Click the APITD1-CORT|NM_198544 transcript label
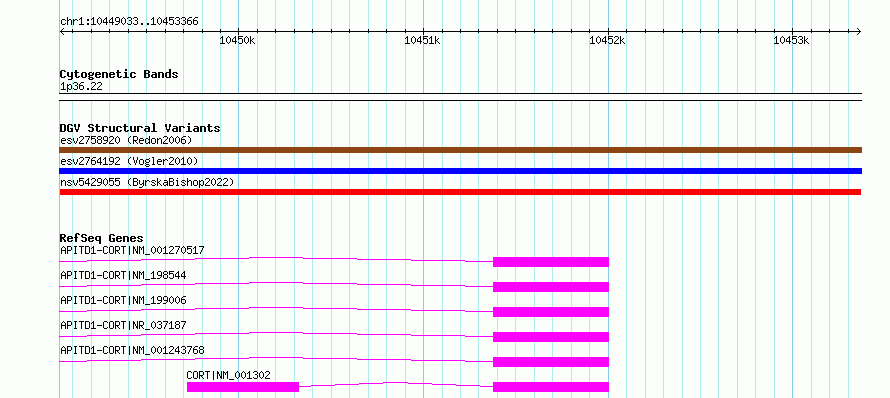Image resolution: width=890 pixels, height=398 pixels. pos(123,275)
